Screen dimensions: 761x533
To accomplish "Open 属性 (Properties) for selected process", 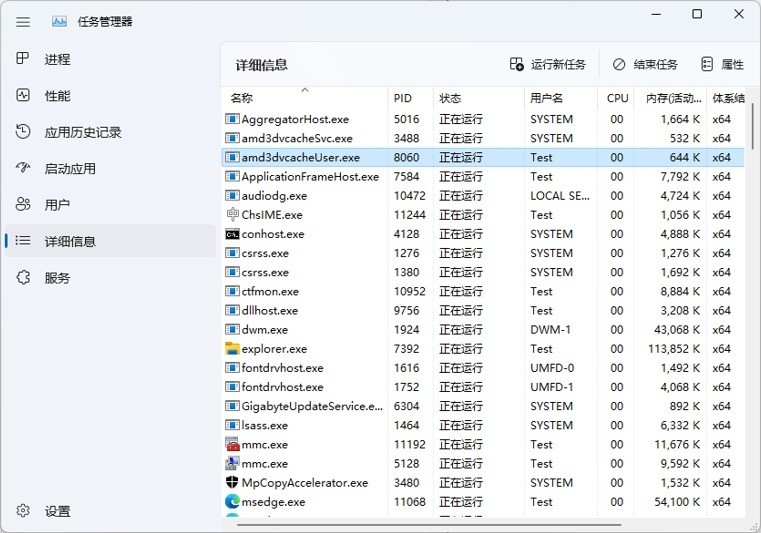I will [722, 65].
